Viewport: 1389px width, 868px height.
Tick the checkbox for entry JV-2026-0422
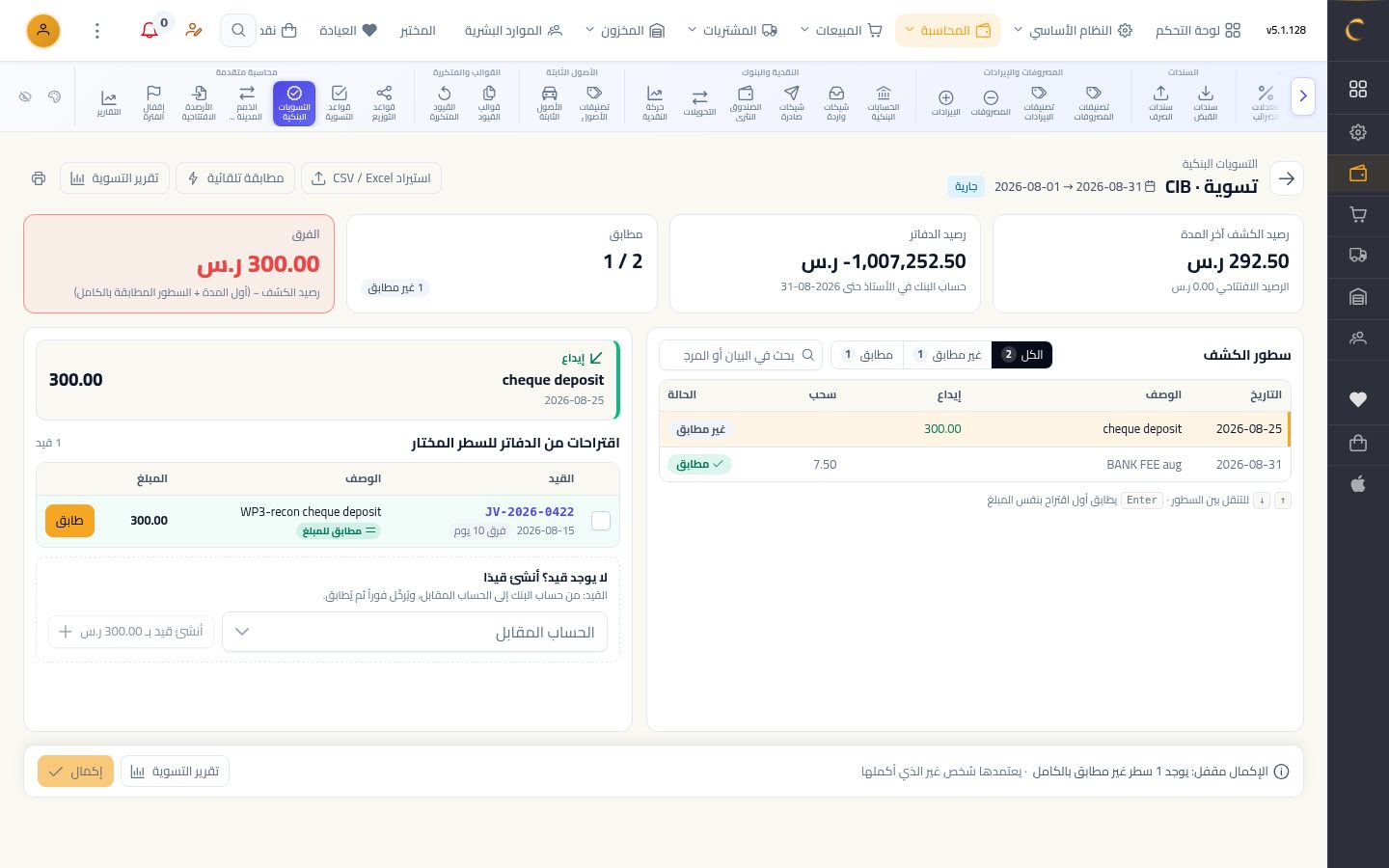pyautogui.click(x=601, y=521)
